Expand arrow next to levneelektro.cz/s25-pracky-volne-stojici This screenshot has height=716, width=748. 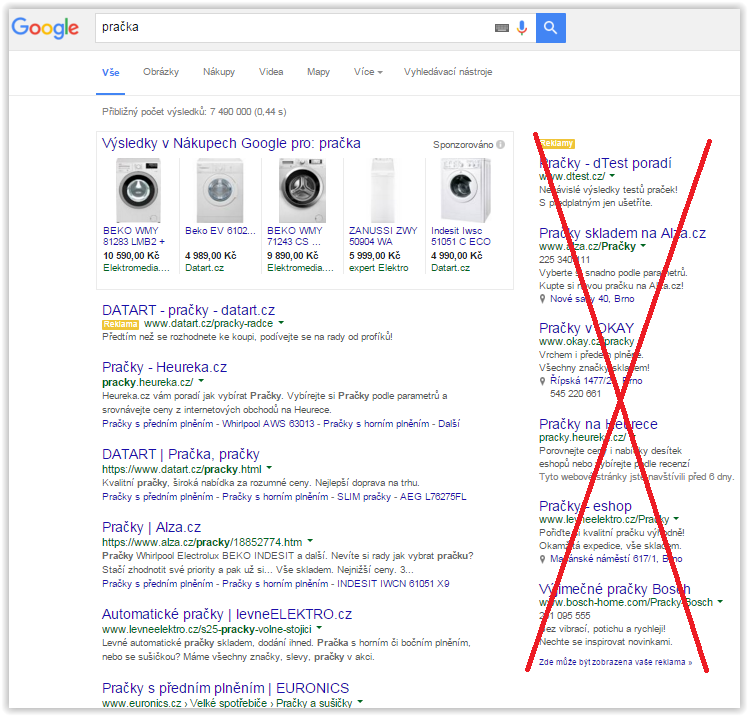click(x=320, y=627)
